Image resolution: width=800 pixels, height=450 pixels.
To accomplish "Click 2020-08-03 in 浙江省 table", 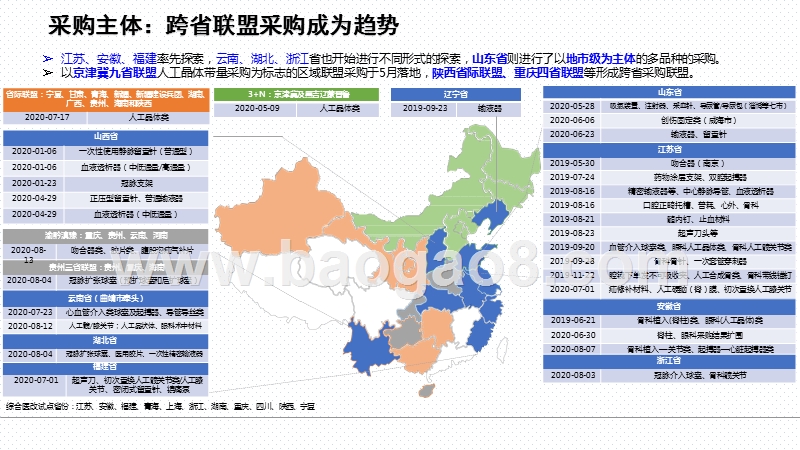I will click(x=573, y=375).
